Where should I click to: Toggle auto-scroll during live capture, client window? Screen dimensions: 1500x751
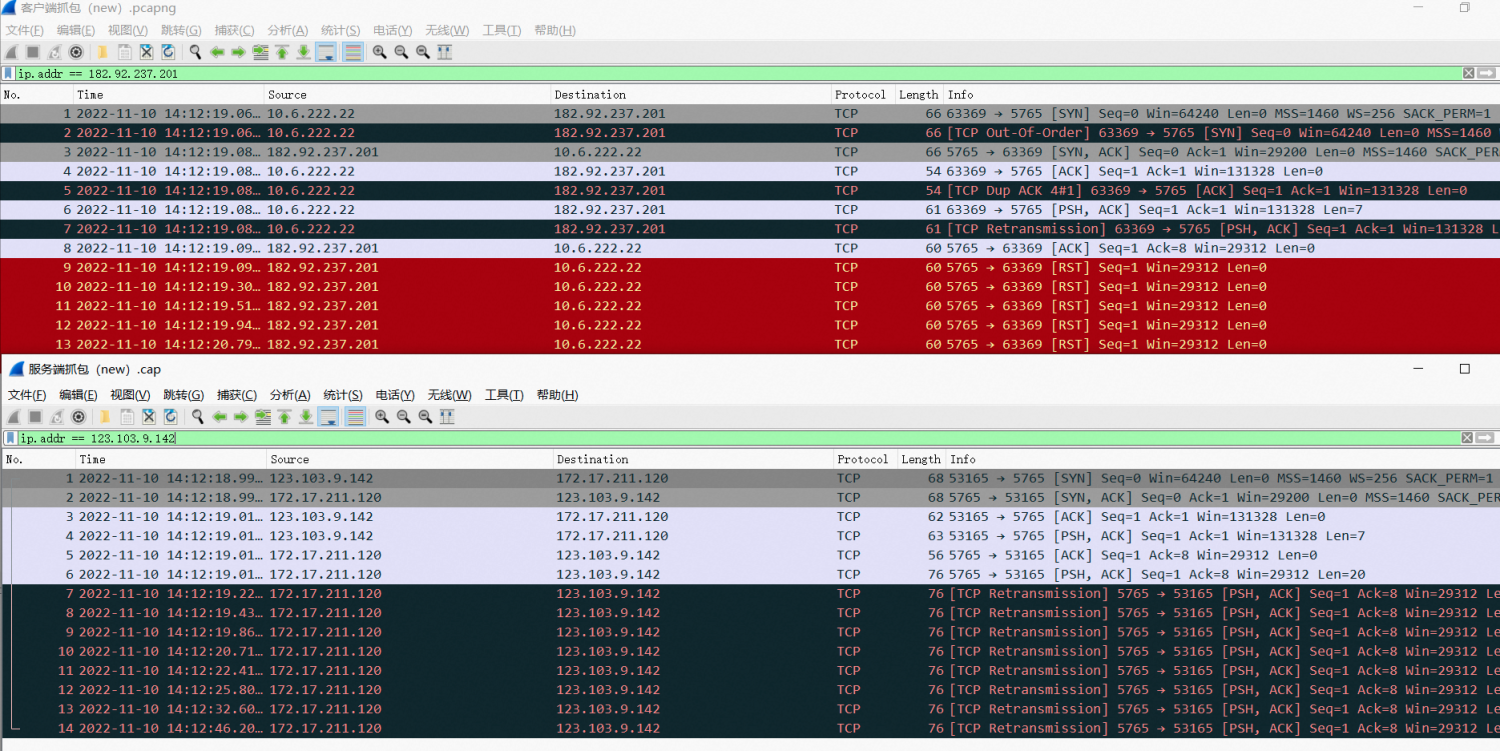coord(326,52)
